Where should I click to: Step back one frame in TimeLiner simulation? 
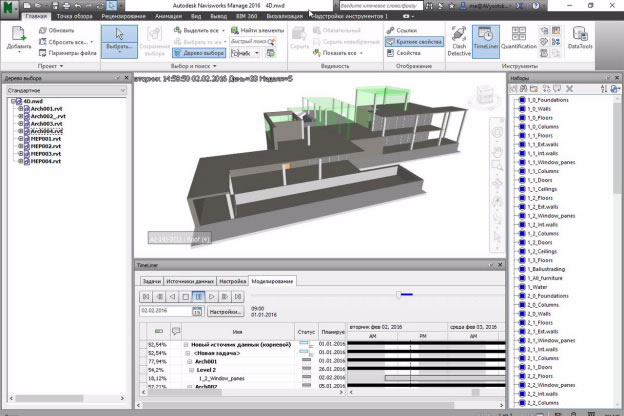click(159, 297)
